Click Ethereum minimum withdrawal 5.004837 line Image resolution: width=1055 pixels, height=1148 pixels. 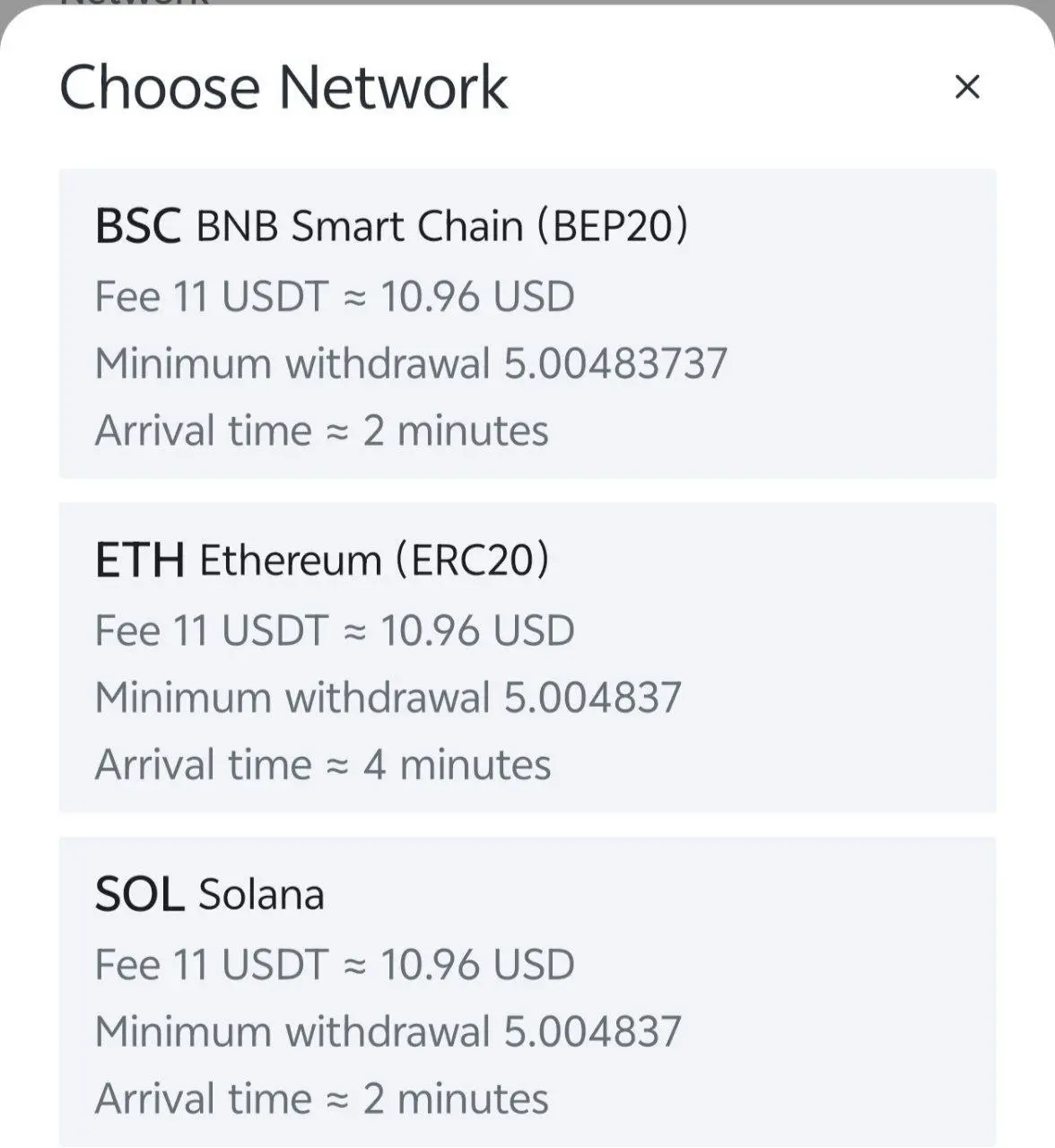(388, 698)
